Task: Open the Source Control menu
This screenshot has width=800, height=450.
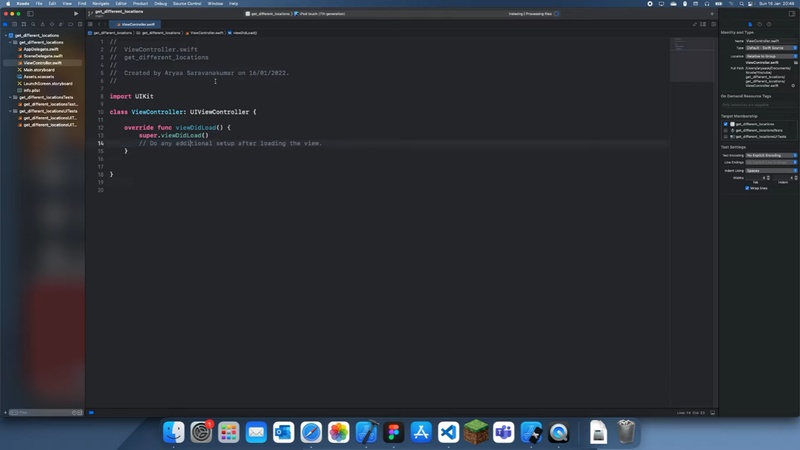Action: [187, 4]
